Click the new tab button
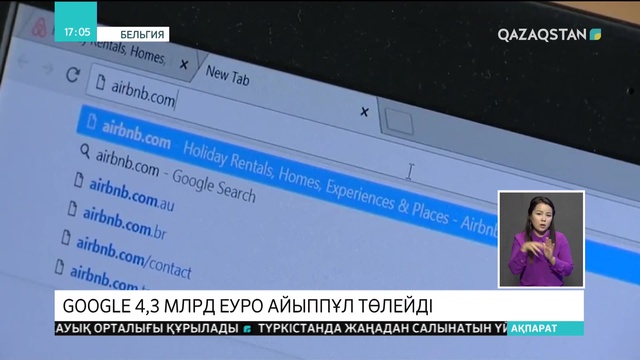The height and width of the screenshot is (360, 640). (x=398, y=122)
